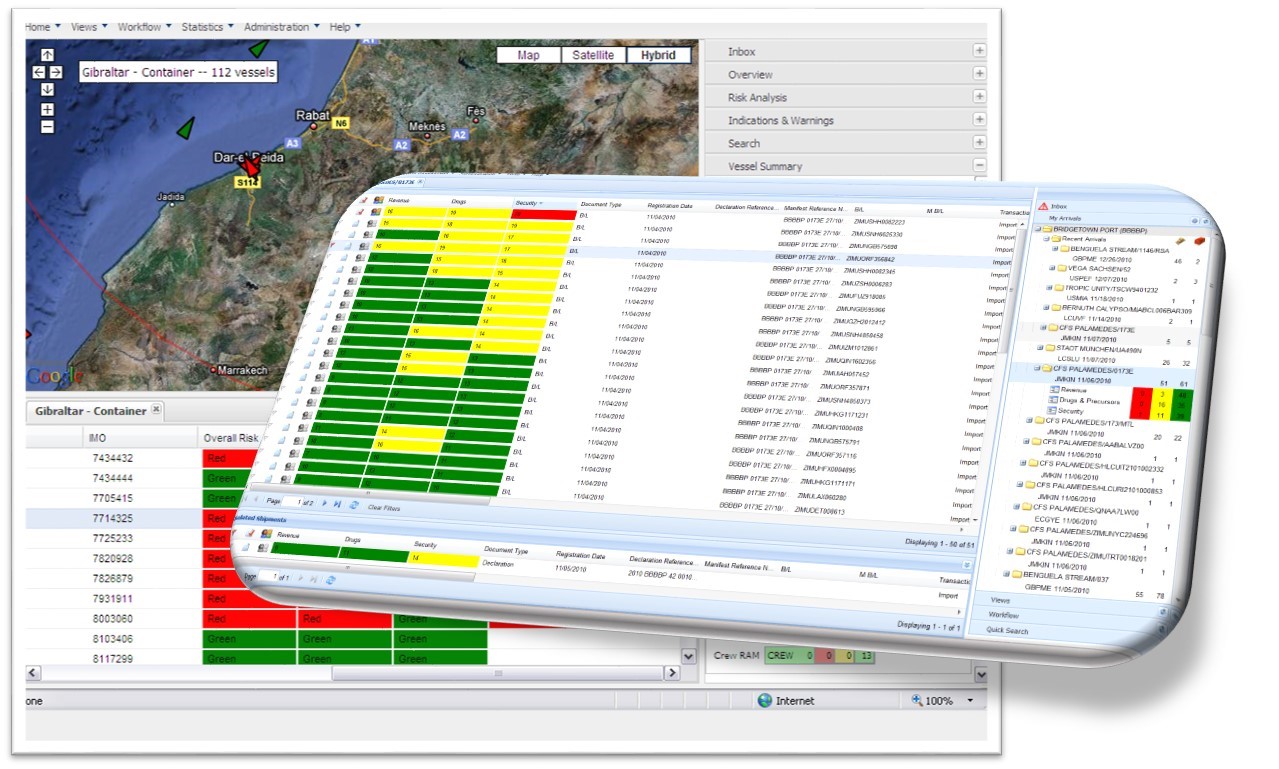
Task: Open the Help menu
Action: pos(345,27)
